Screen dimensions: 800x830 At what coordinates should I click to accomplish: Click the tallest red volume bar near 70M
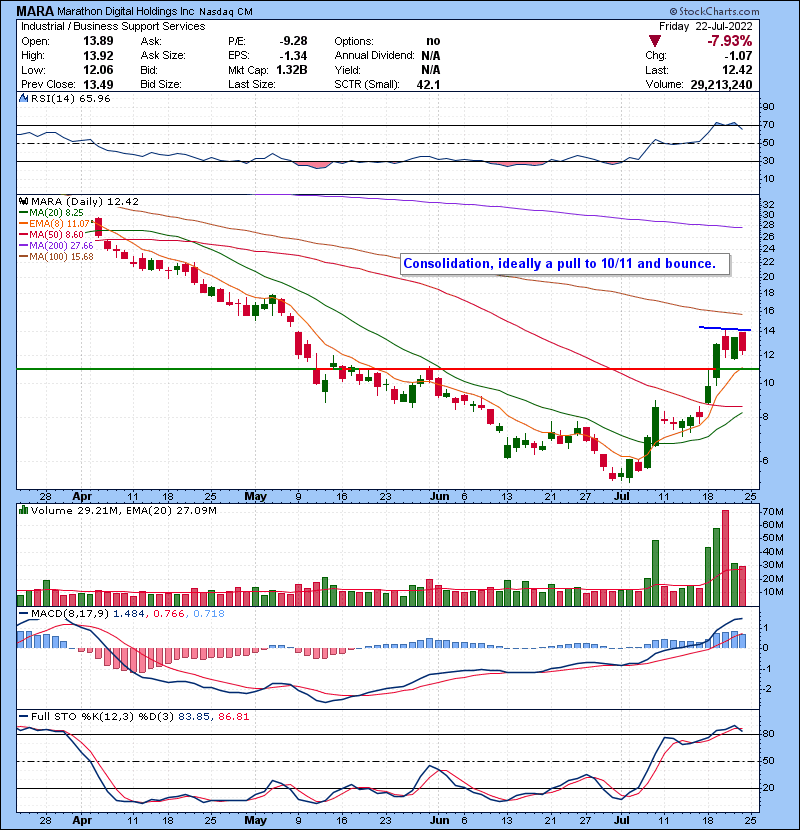point(725,558)
